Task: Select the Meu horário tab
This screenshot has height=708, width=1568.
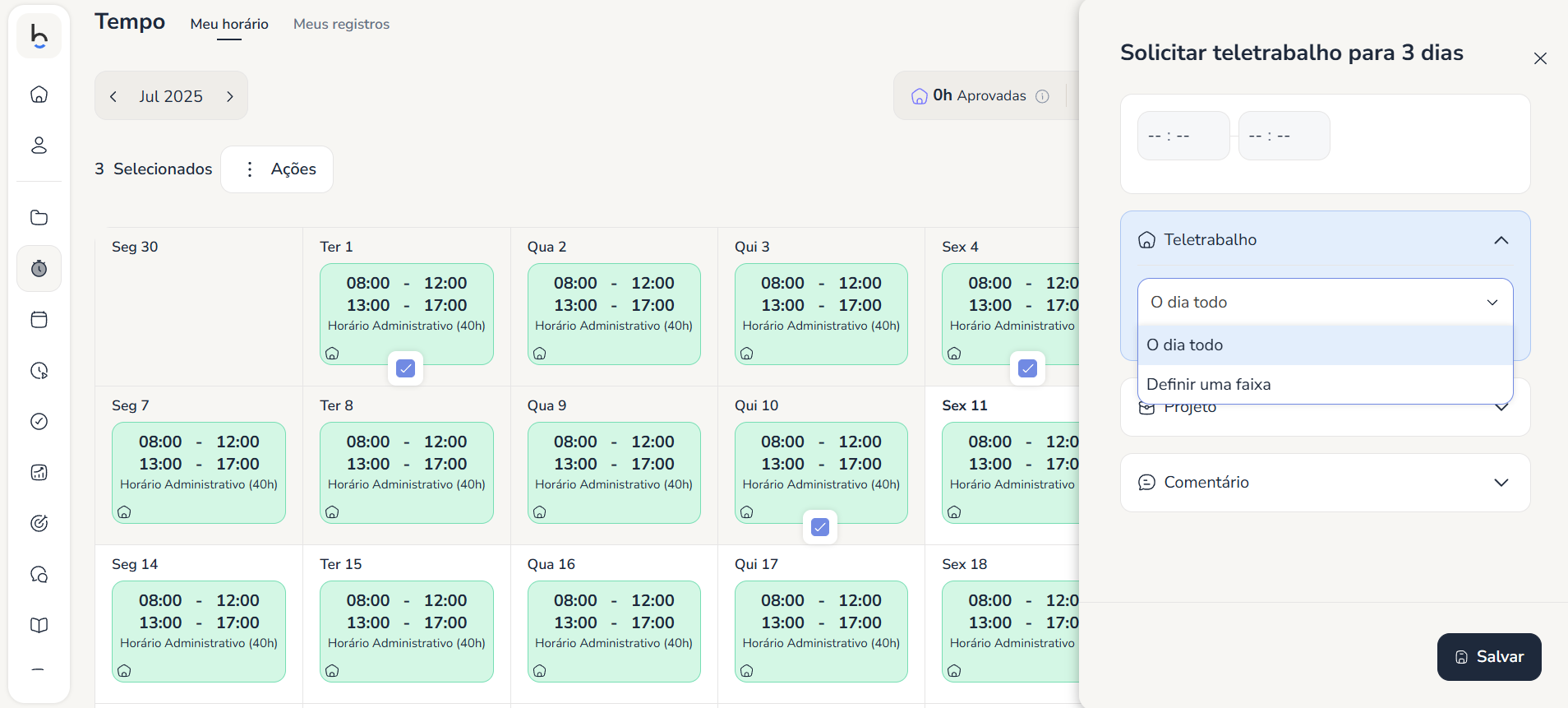Action: pos(229,25)
